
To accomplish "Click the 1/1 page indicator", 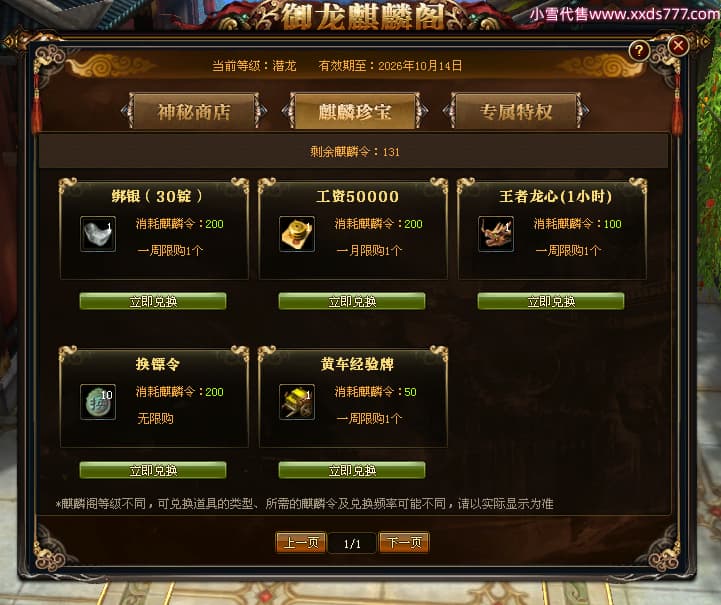I will tap(352, 543).
